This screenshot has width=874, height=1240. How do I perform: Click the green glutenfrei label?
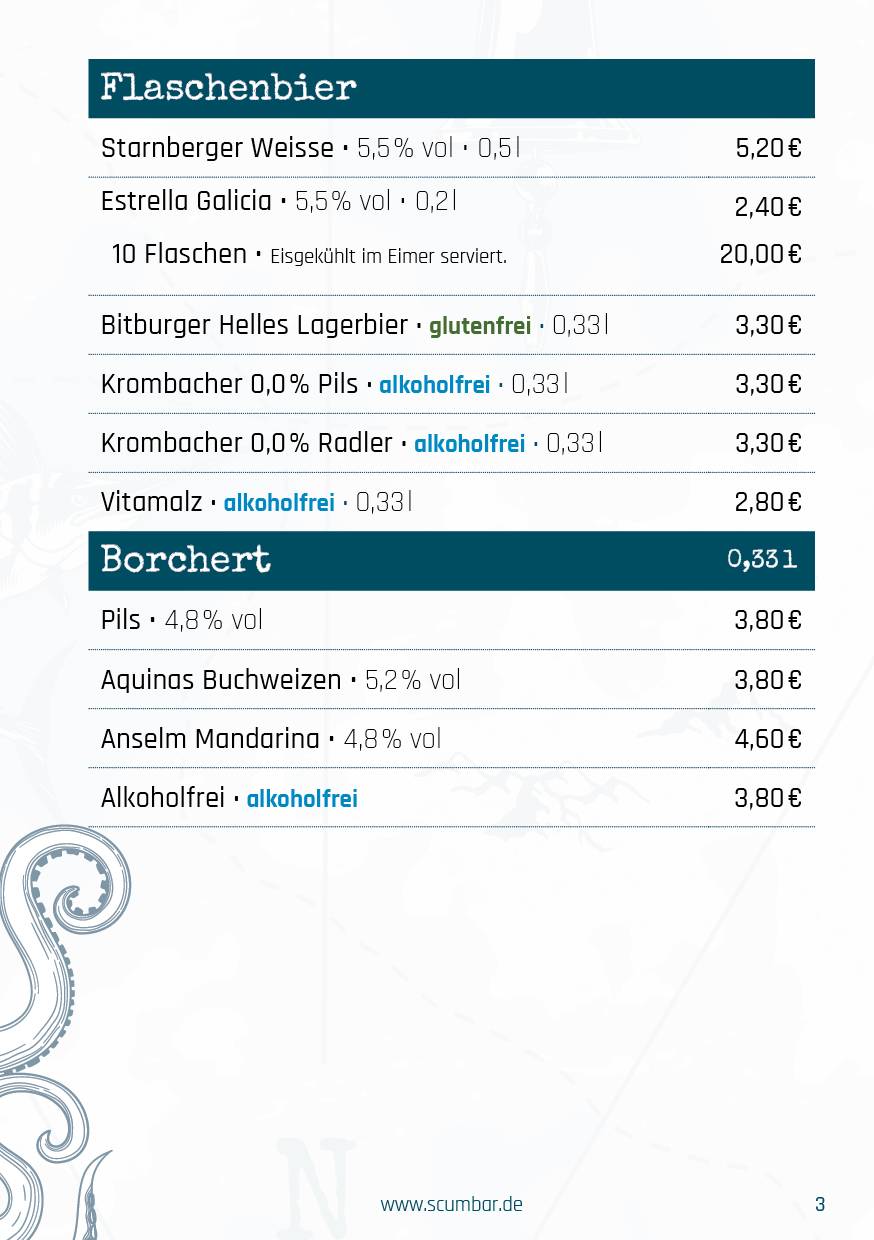[480, 326]
